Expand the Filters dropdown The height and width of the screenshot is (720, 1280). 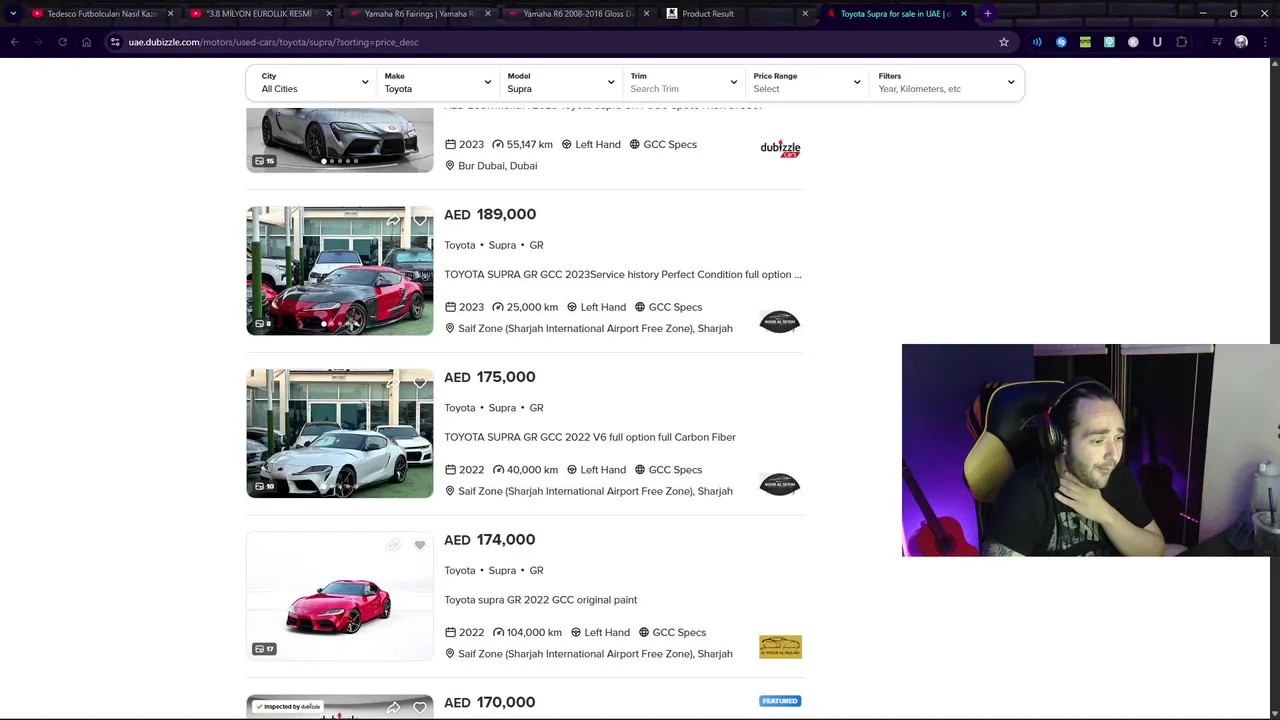coord(946,82)
